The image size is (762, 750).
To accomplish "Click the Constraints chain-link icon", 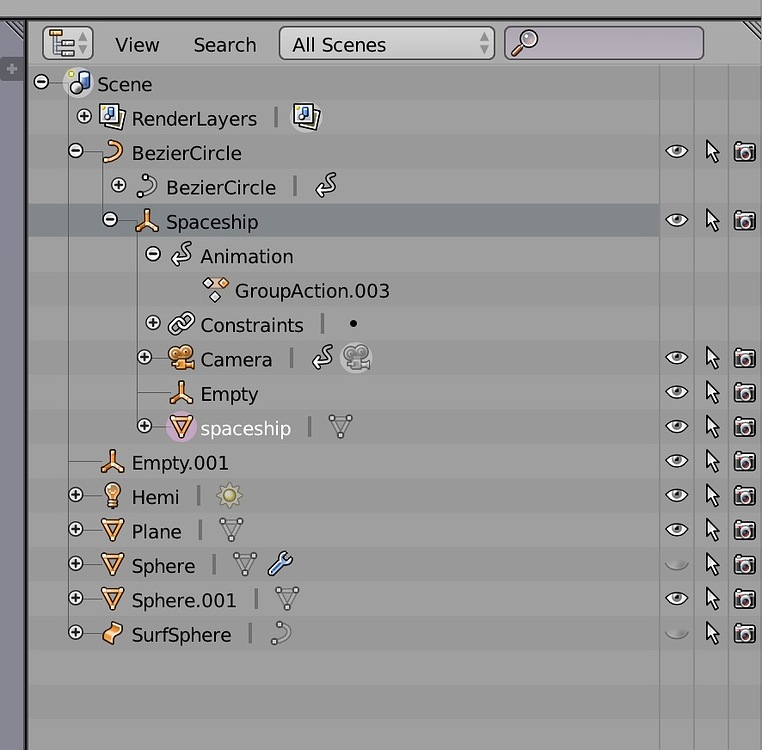I will [x=181, y=324].
